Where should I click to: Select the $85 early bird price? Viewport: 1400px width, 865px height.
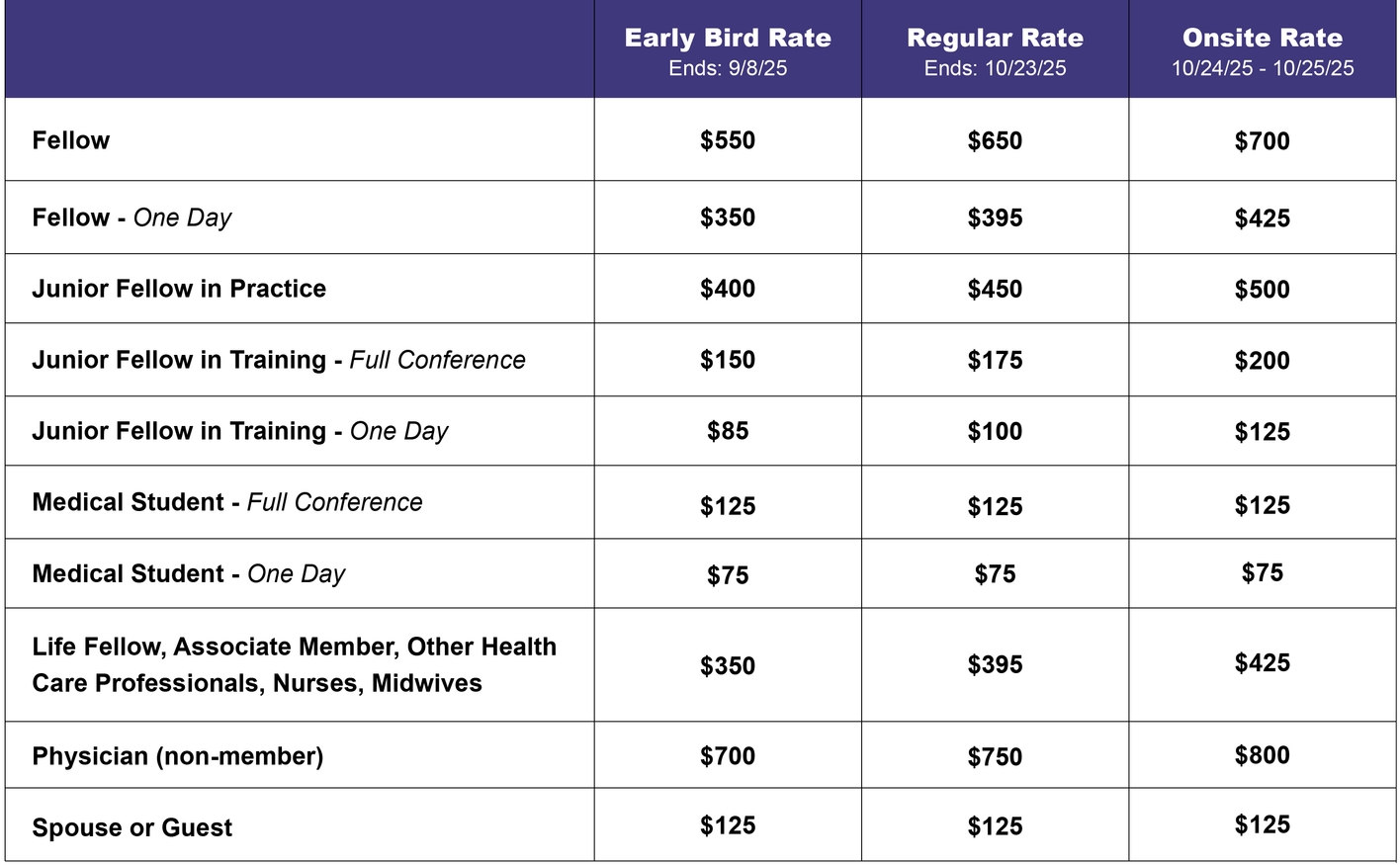728,431
